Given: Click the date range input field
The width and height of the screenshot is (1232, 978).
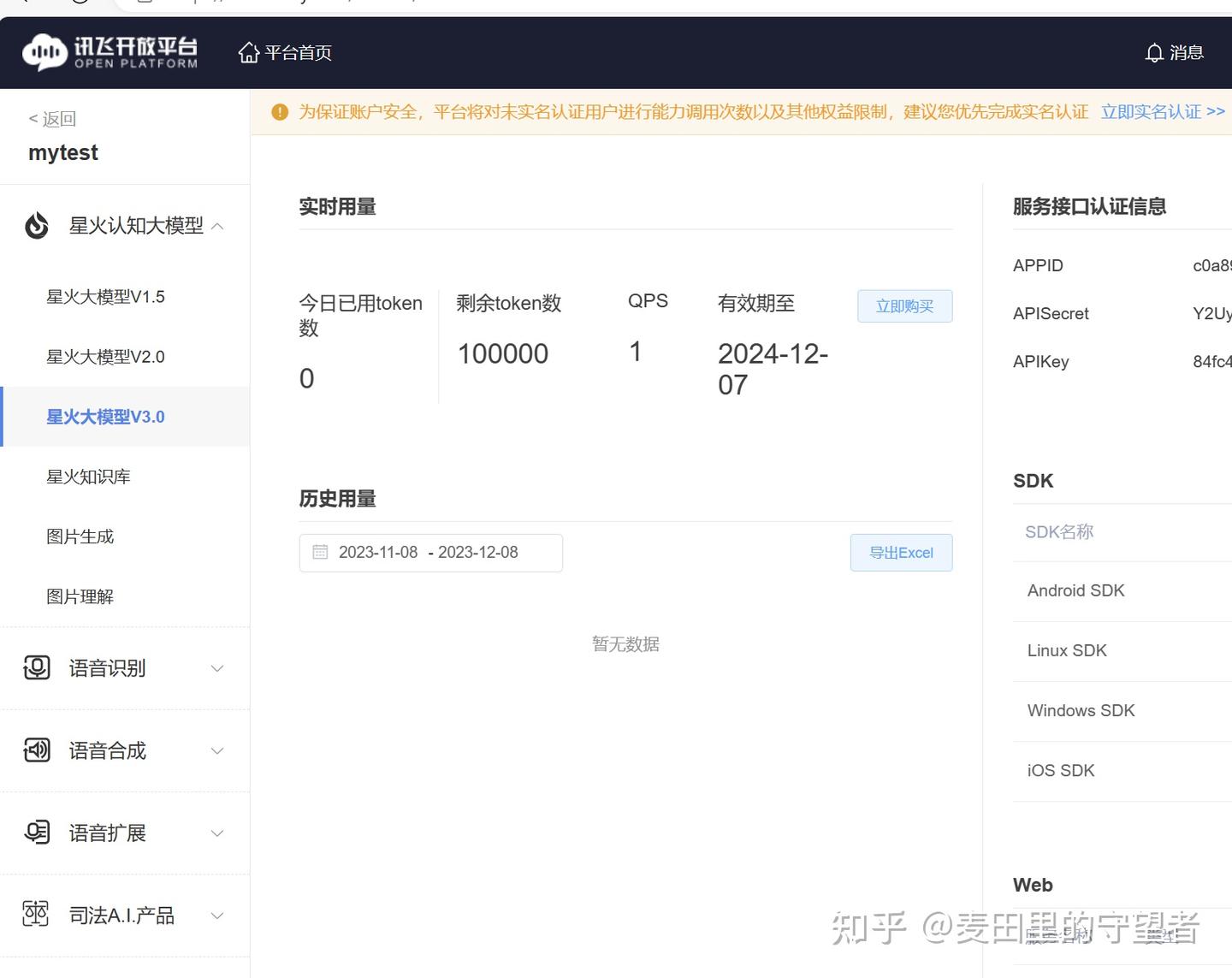Looking at the screenshot, I should 430,552.
